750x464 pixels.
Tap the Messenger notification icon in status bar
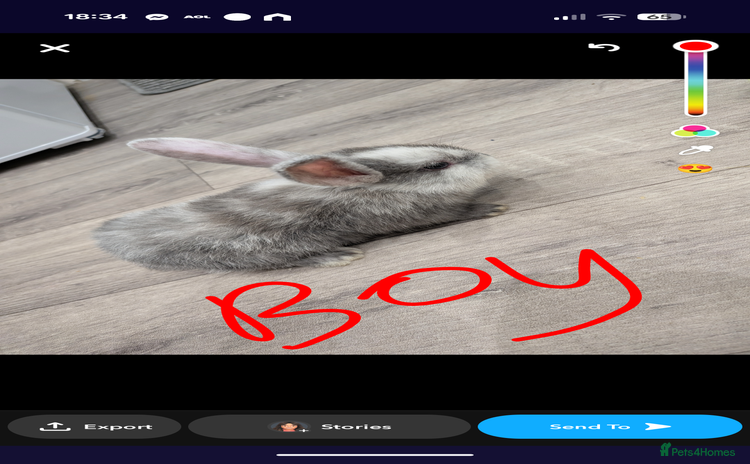point(156,17)
